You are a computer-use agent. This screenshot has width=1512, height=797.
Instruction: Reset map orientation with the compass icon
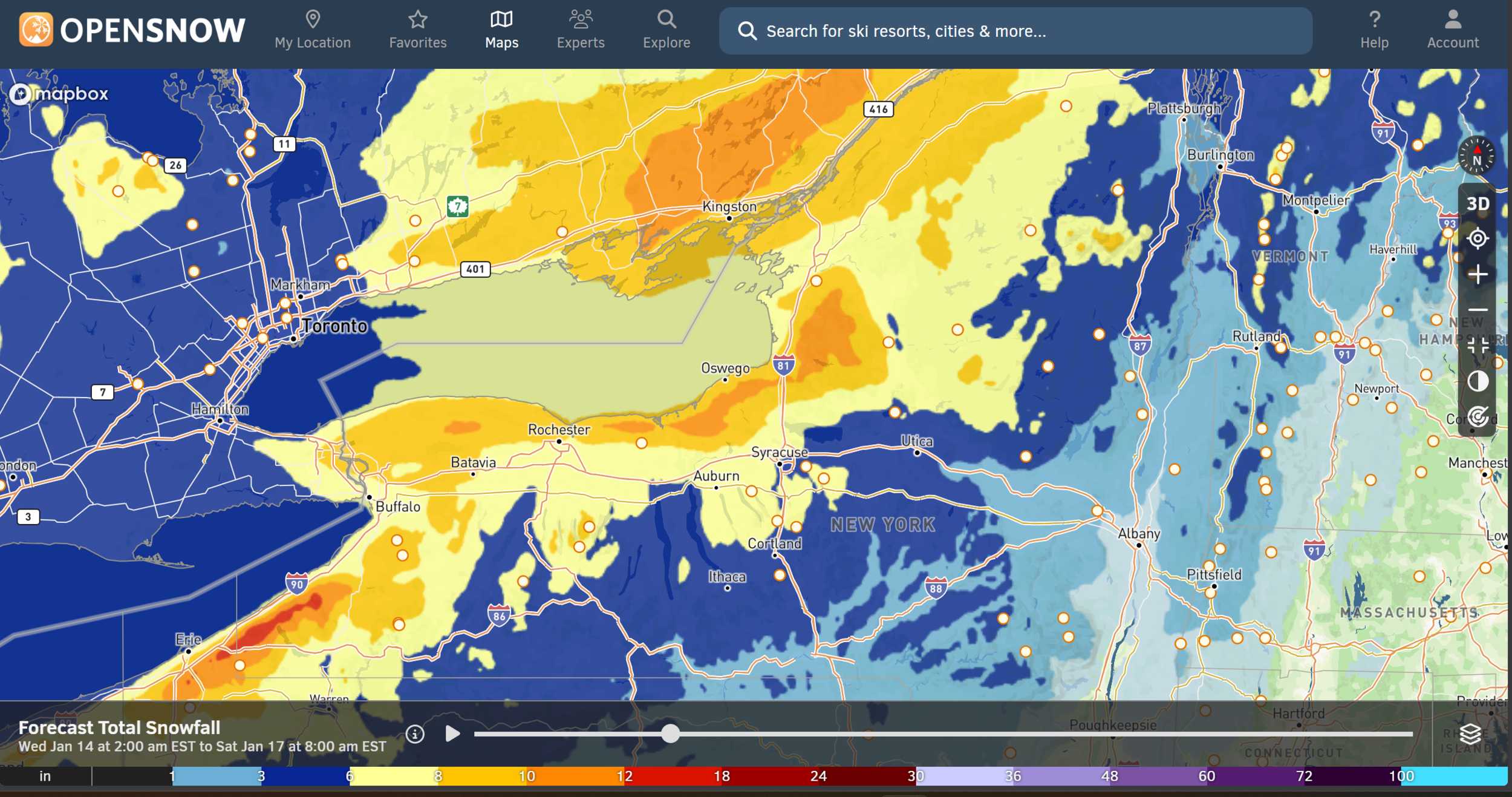(x=1476, y=156)
